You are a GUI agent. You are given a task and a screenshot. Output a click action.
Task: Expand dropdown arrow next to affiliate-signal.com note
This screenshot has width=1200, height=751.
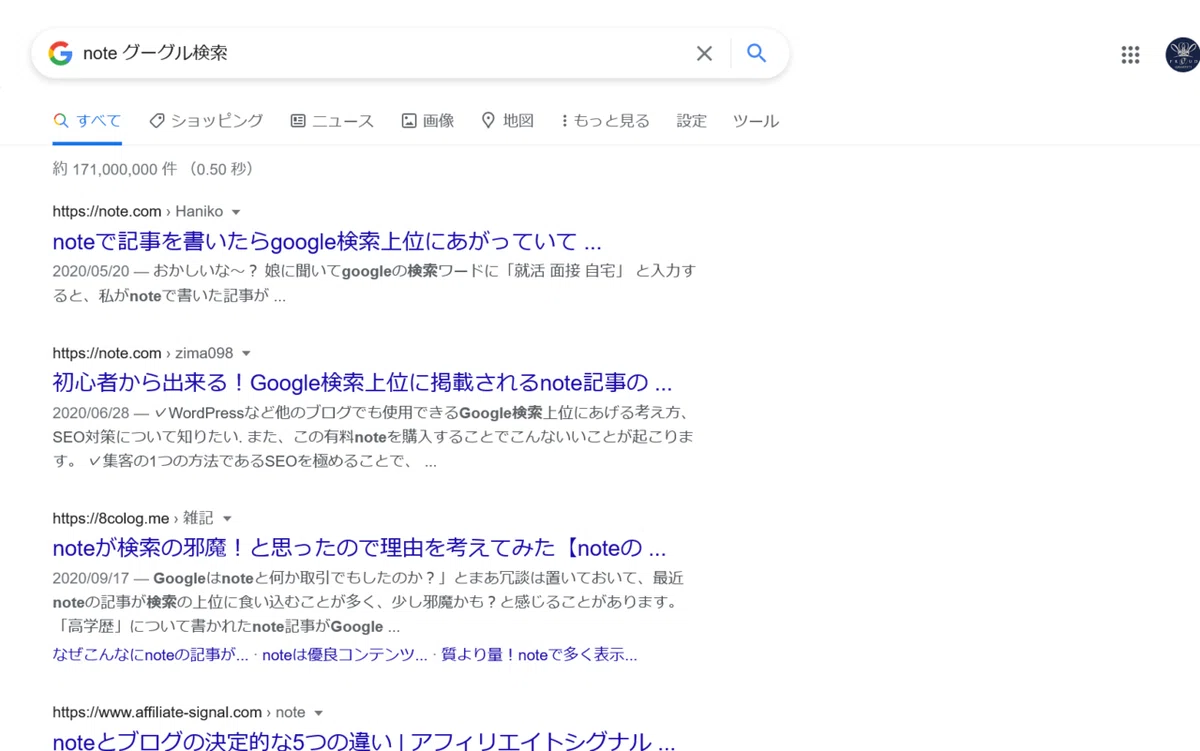click(x=319, y=713)
